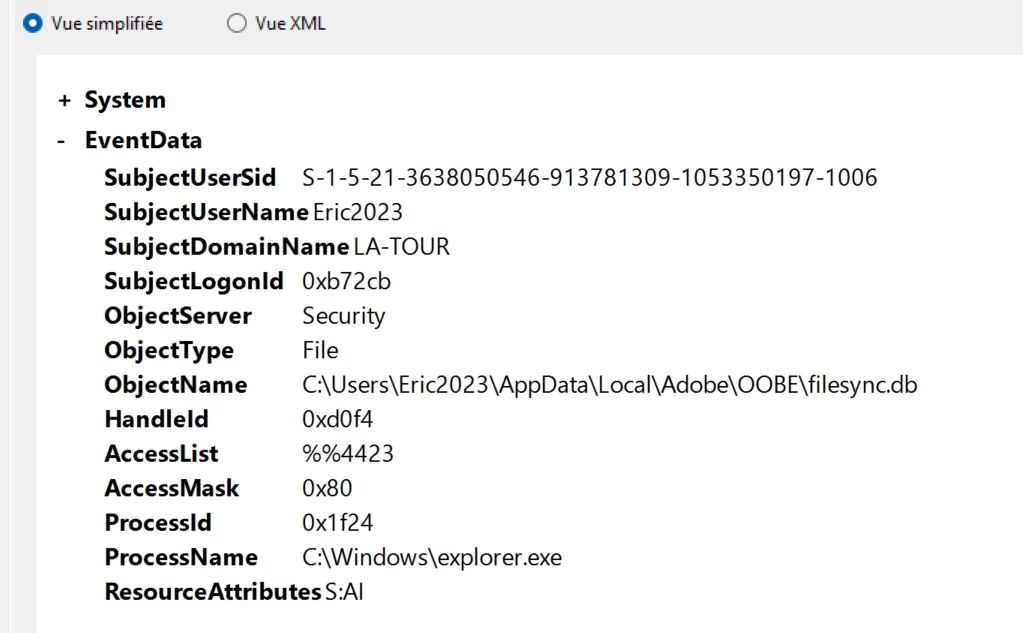Select the ProcessName value explorer.exe path

click(x=432, y=557)
